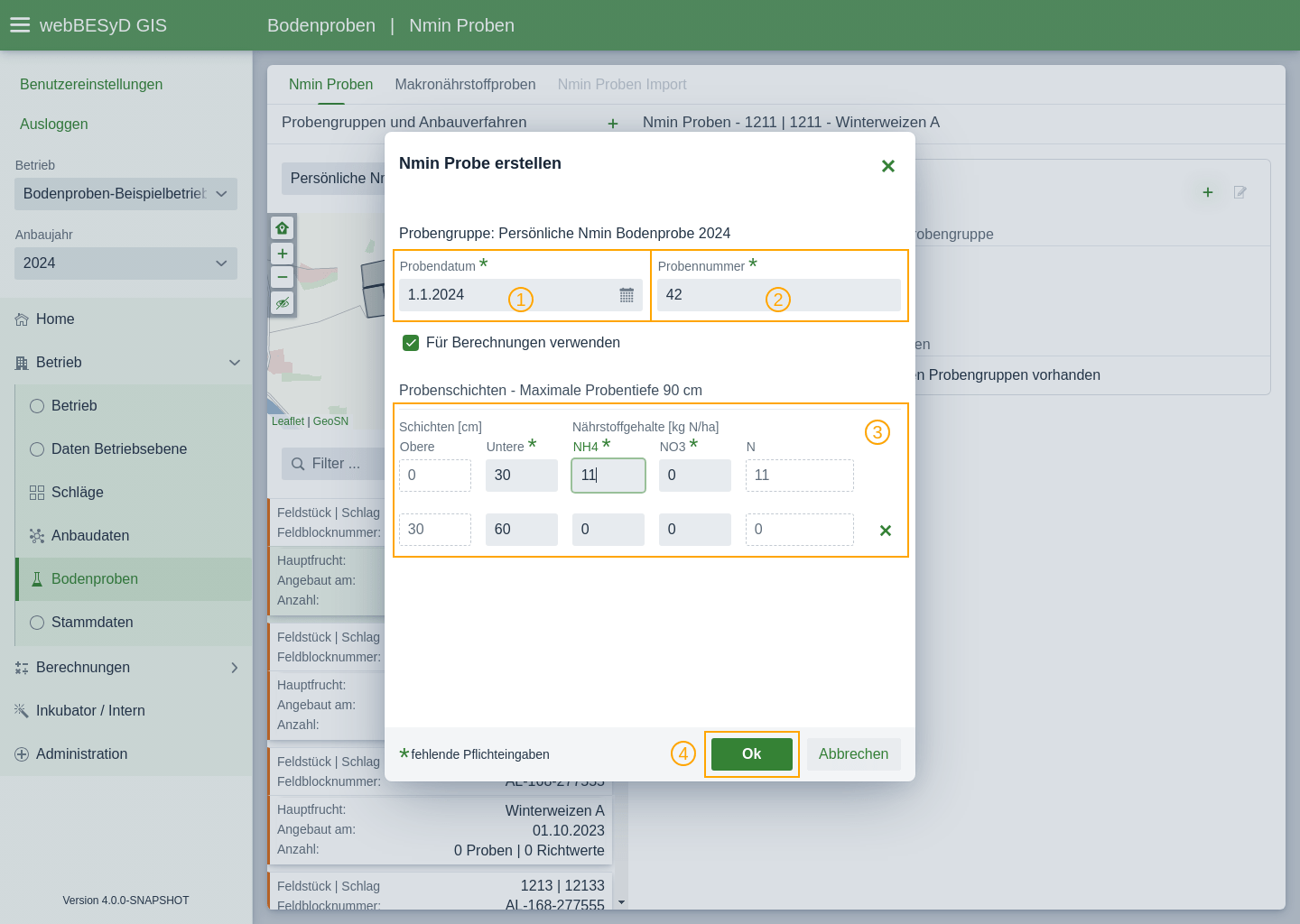Toggle Für Berechnungen verwenden checkbox
This screenshot has height=924, width=1300.
pyautogui.click(x=411, y=343)
